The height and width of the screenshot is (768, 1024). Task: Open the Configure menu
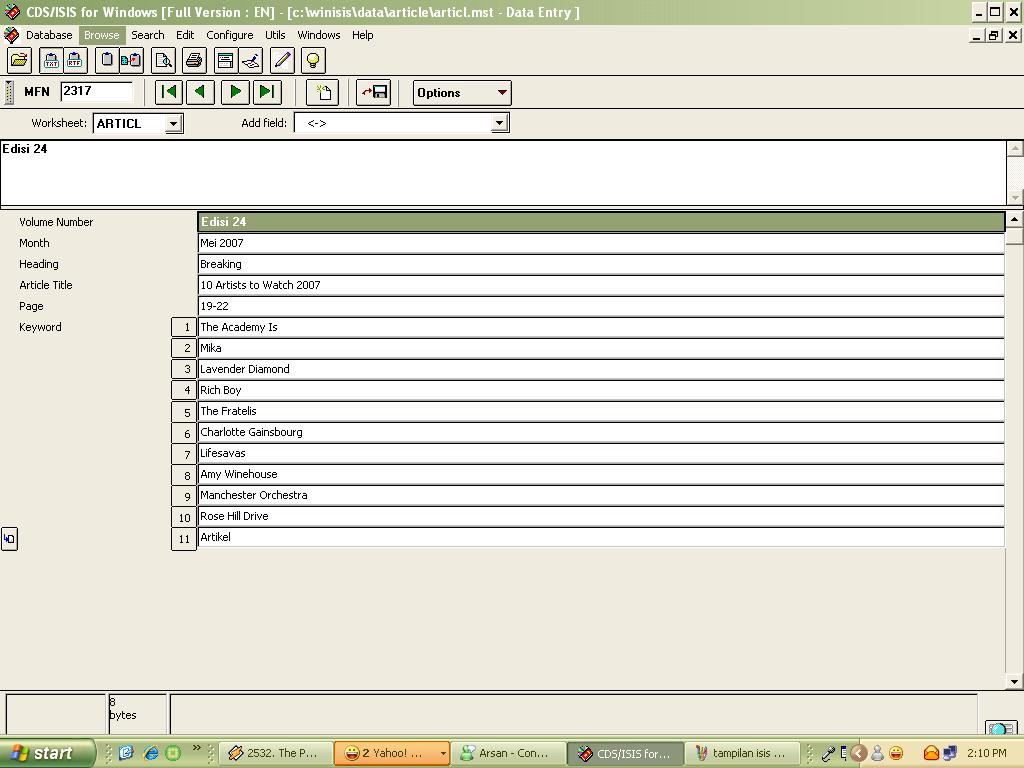230,35
